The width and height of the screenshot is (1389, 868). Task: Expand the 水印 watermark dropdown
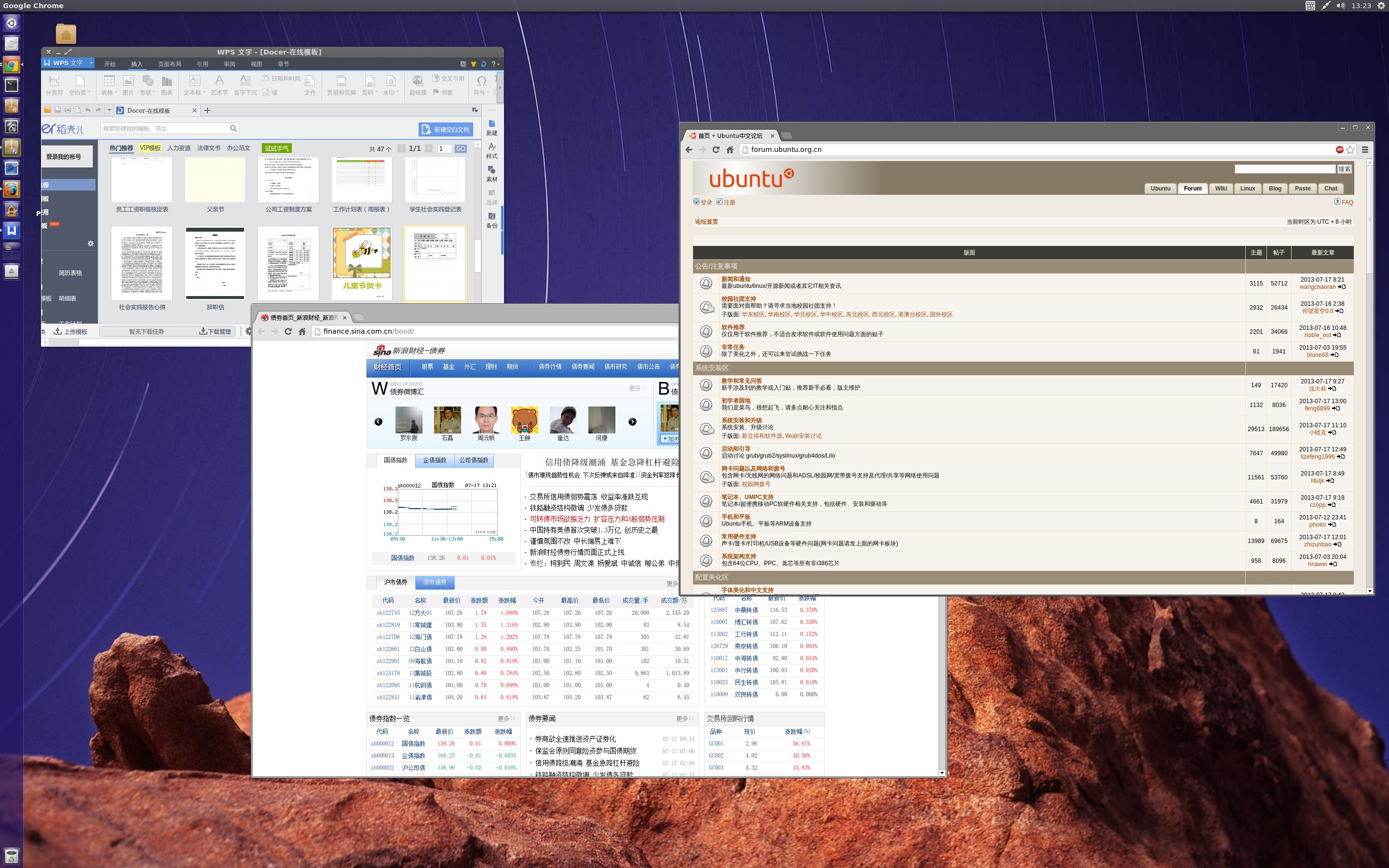click(x=397, y=92)
